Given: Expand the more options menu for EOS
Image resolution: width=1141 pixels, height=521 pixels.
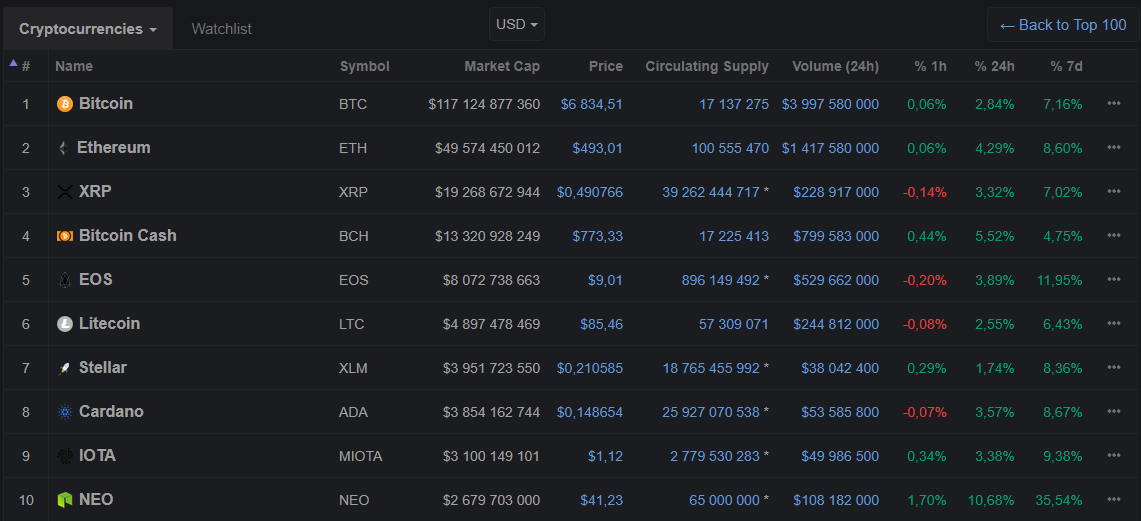Looking at the screenshot, I should 1114,280.
